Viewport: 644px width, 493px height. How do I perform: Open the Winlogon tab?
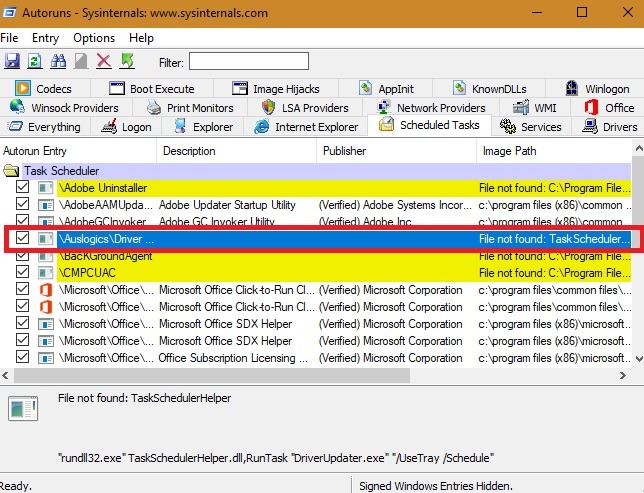(x=597, y=88)
